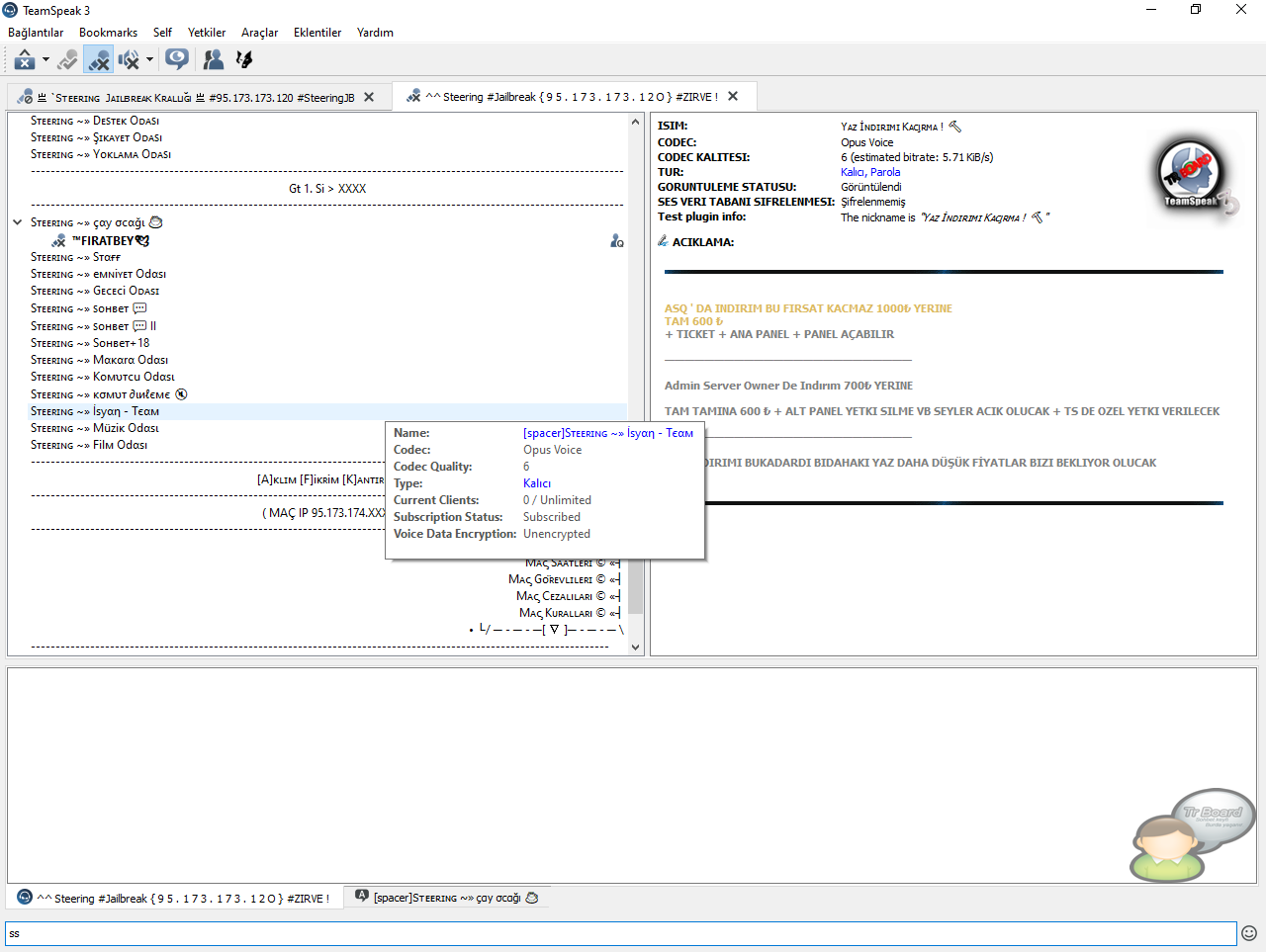Collapse the Steering çay ocağı channel
The image size is (1266, 952).
pyautogui.click(x=17, y=222)
